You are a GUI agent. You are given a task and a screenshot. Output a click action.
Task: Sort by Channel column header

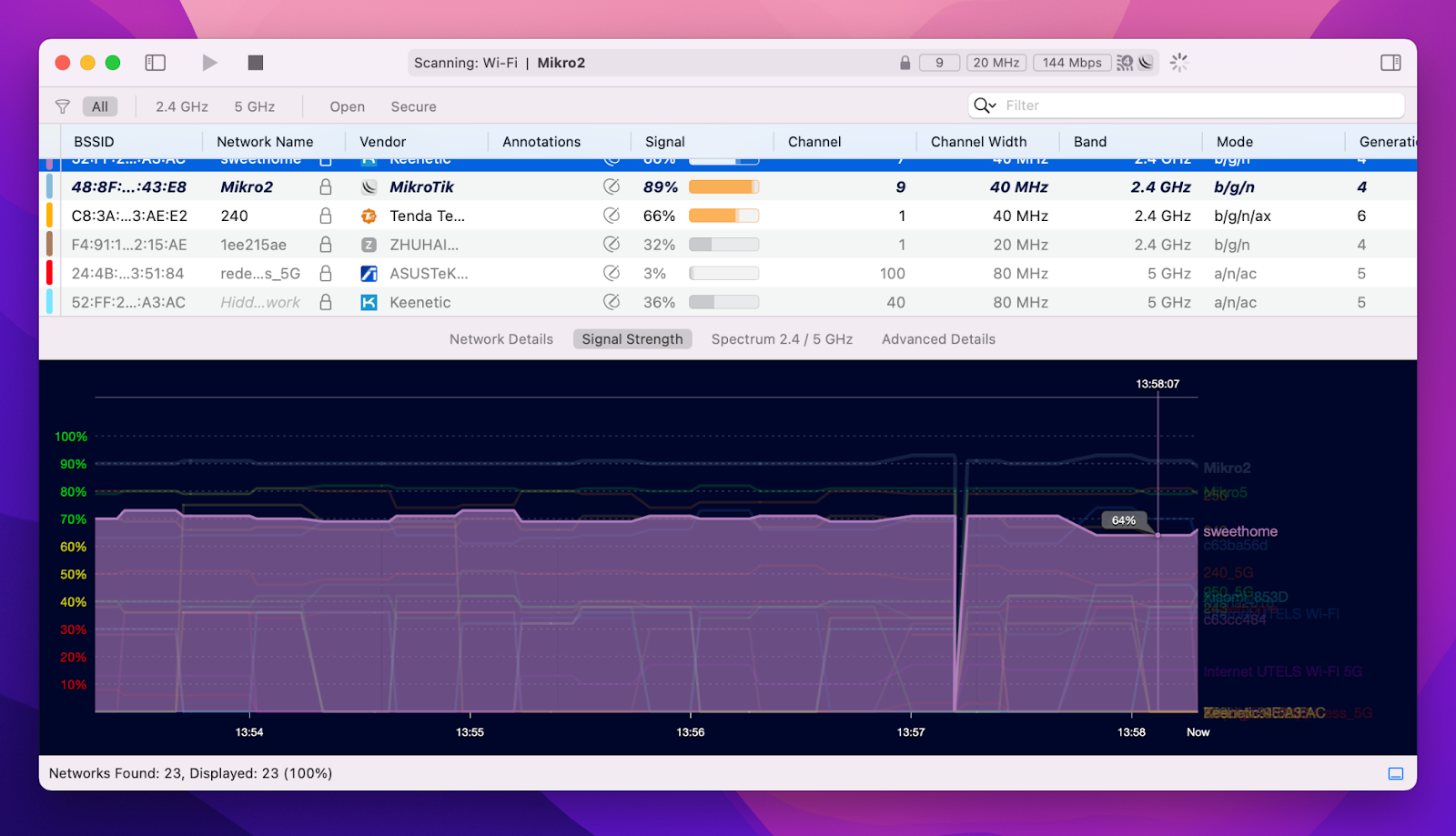814,142
